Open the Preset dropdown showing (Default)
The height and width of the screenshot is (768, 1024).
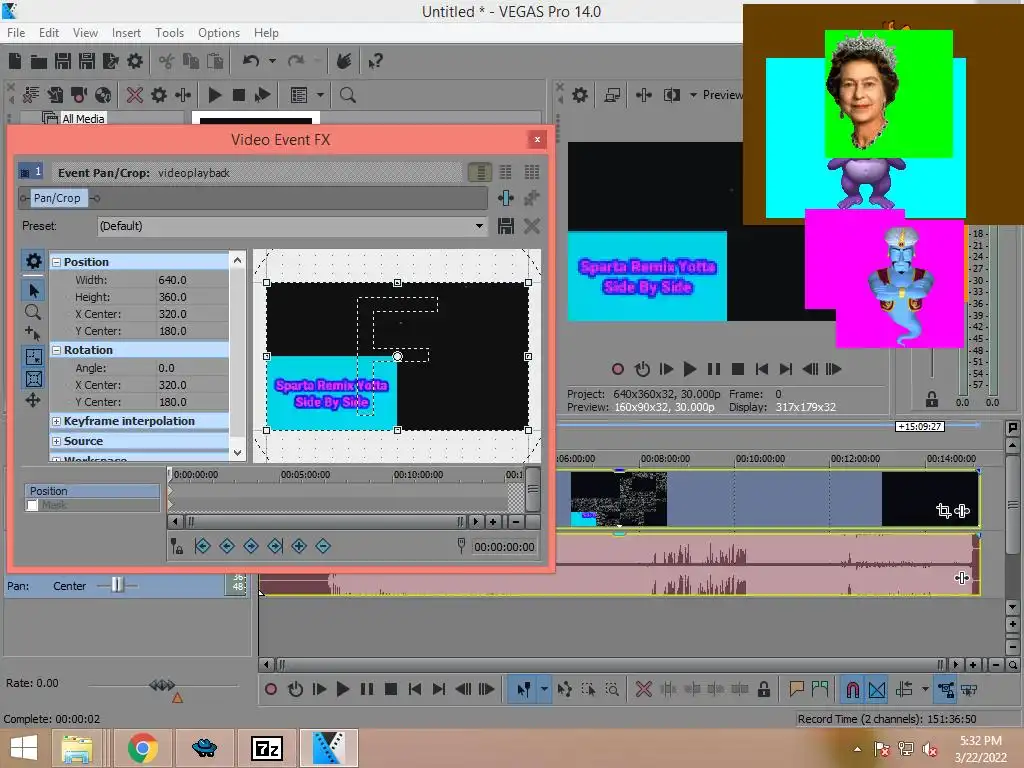pos(291,226)
